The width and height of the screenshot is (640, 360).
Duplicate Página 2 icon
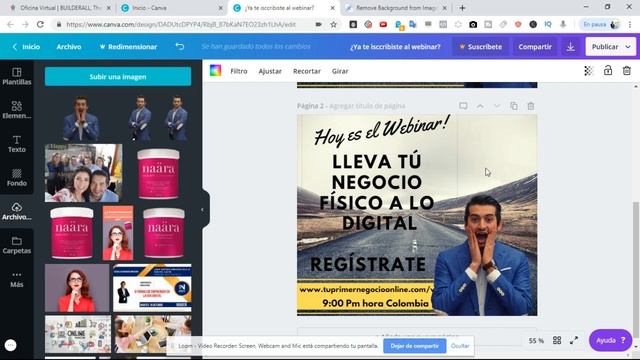point(513,106)
